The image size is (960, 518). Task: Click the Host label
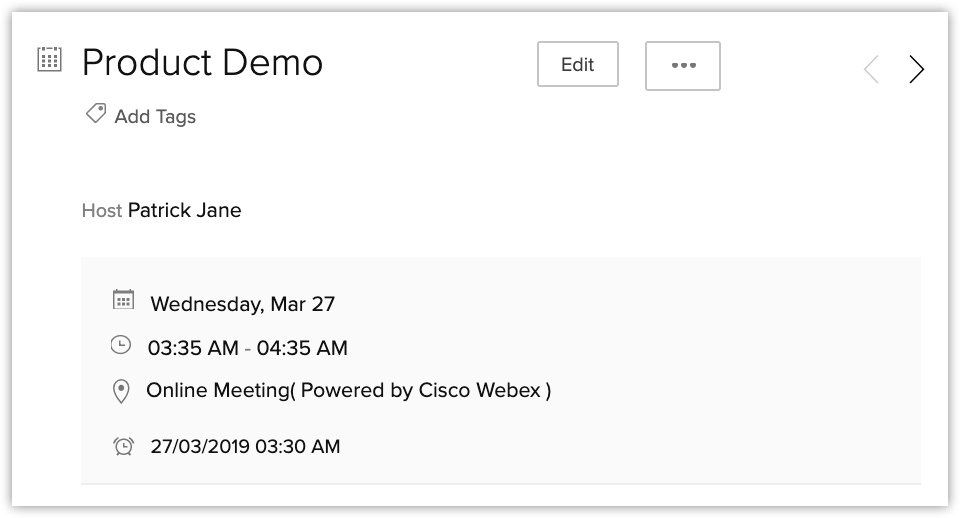pyautogui.click(x=102, y=211)
